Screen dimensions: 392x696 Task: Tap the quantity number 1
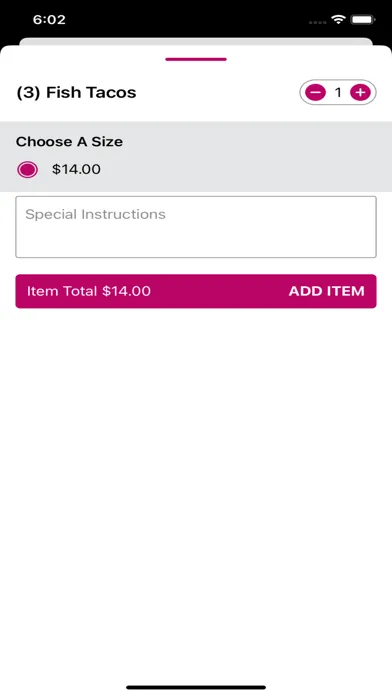[x=338, y=92]
